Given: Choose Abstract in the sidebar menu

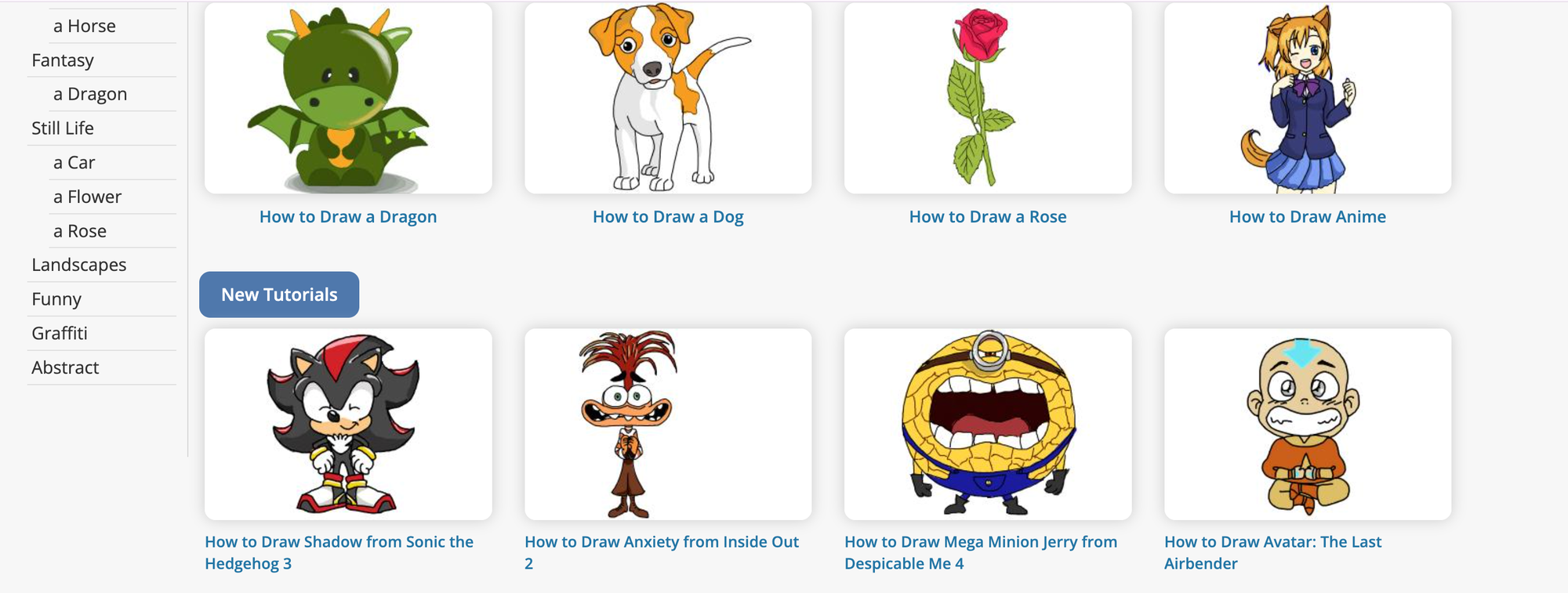Looking at the screenshot, I should click(x=65, y=367).
